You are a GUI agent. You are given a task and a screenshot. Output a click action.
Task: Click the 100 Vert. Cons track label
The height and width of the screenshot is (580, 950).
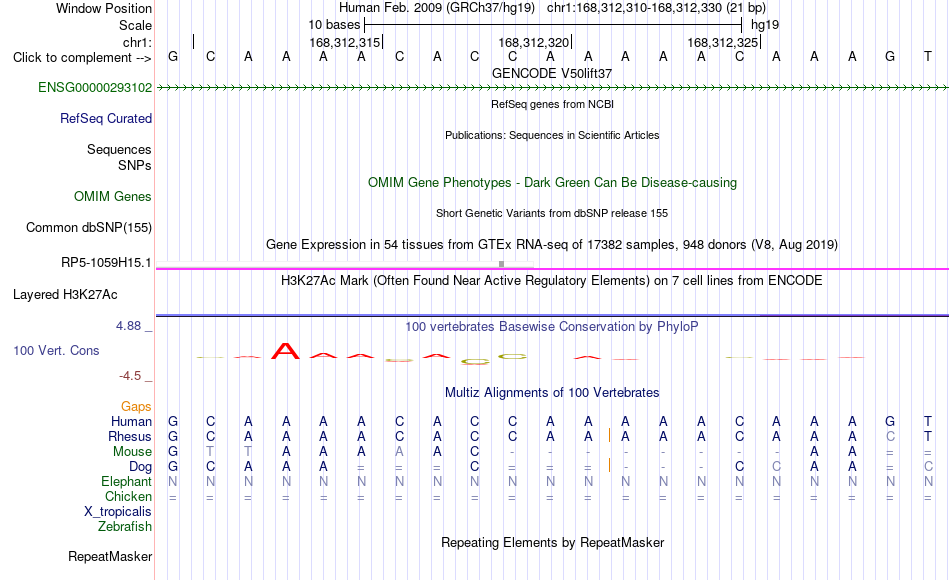[x=56, y=350]
